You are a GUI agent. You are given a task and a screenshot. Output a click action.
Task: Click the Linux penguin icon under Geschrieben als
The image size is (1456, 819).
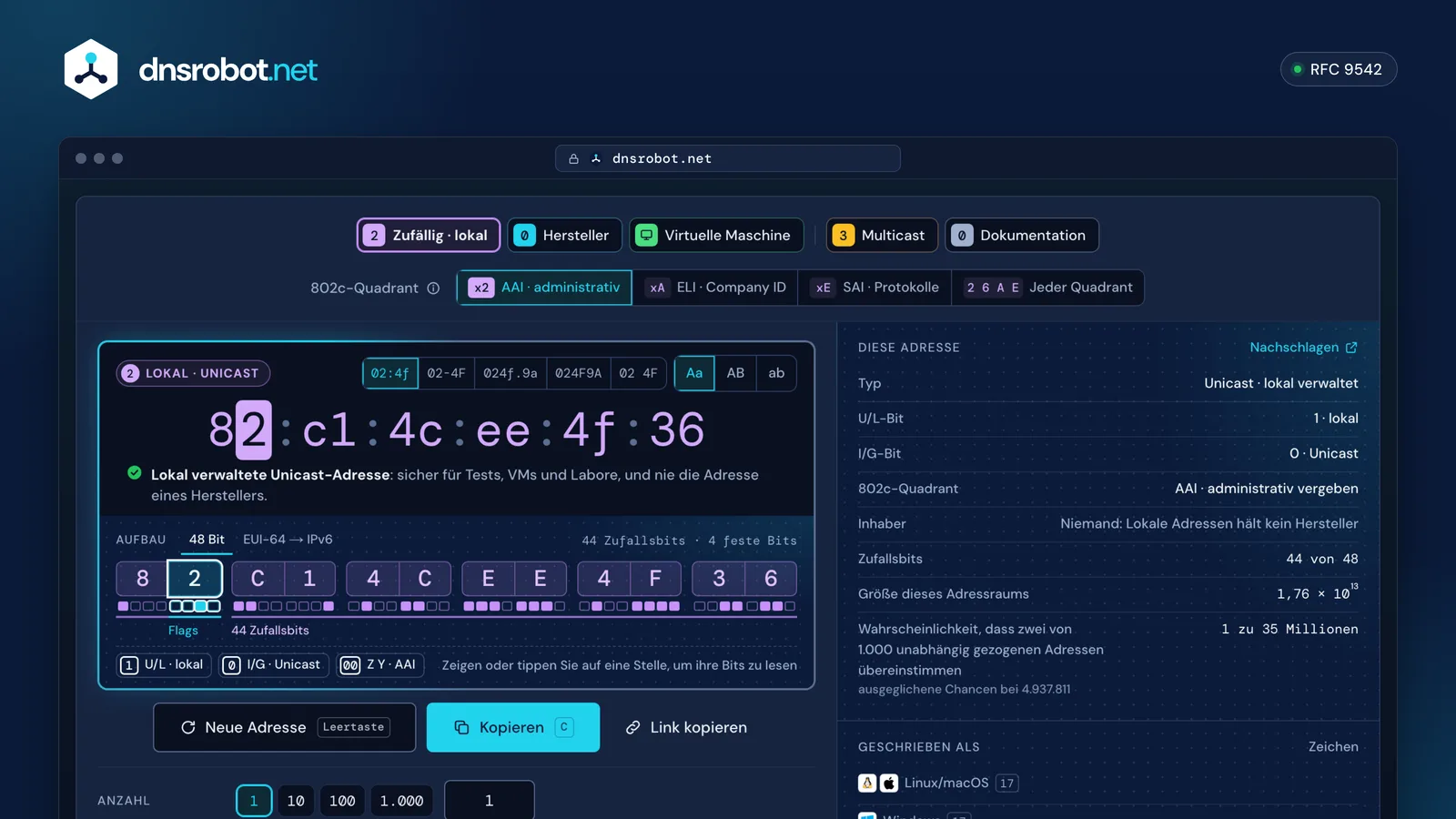point(867,783)
